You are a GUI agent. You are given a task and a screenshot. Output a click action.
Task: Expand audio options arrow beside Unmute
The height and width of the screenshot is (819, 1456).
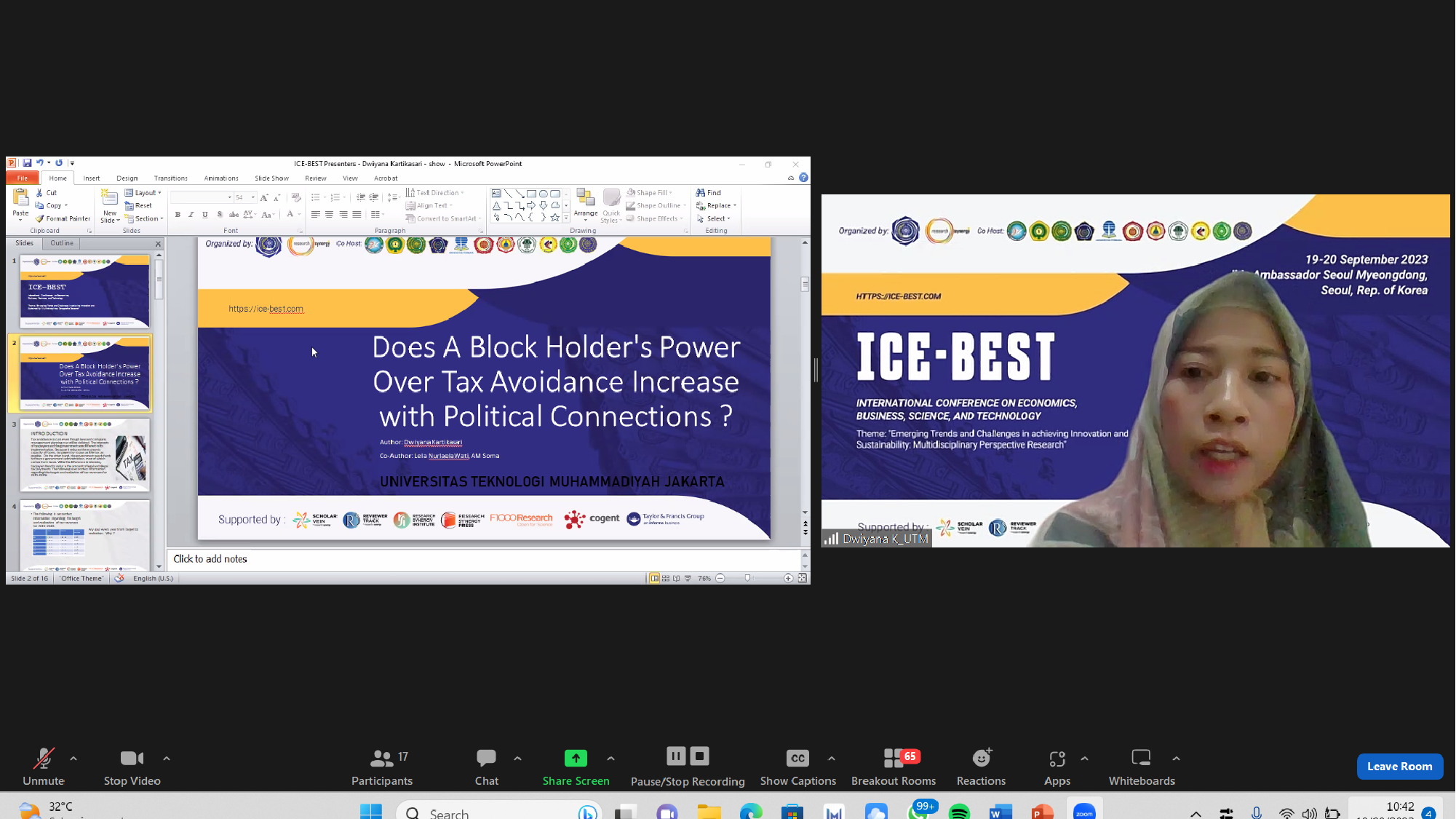point(73,758)
